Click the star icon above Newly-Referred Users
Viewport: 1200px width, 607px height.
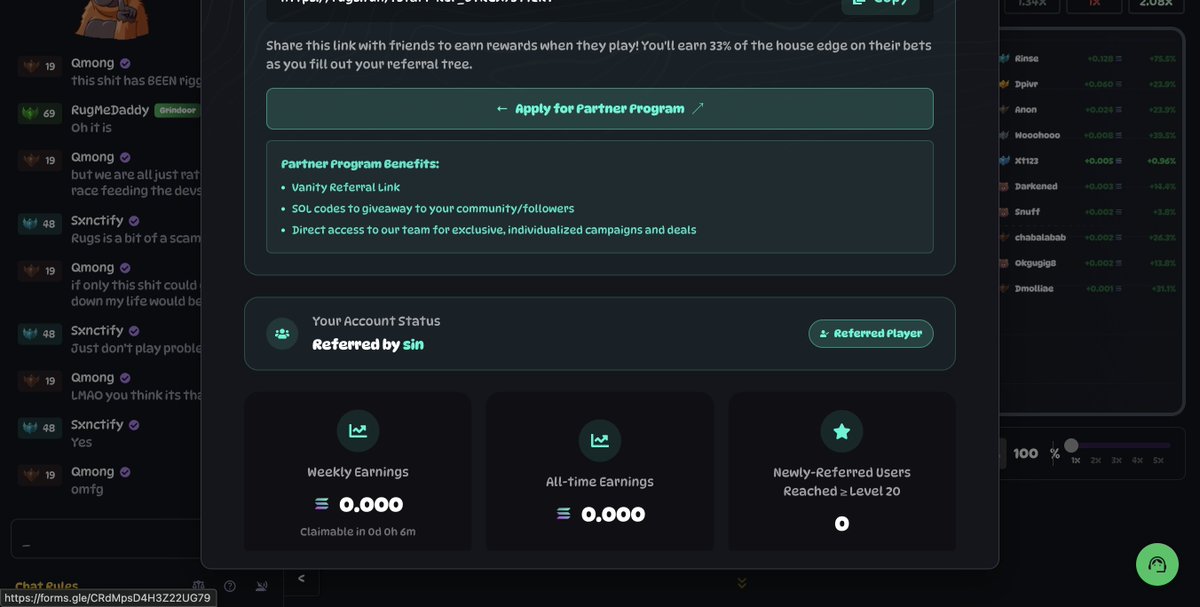pyautogui.click(x=842, y=431)
